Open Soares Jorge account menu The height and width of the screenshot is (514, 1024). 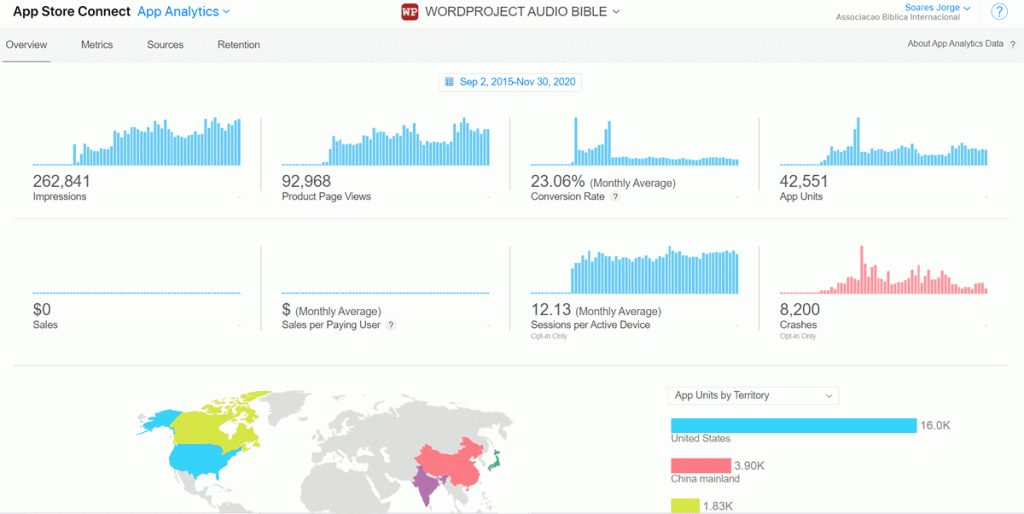click(x=937, y=8)
